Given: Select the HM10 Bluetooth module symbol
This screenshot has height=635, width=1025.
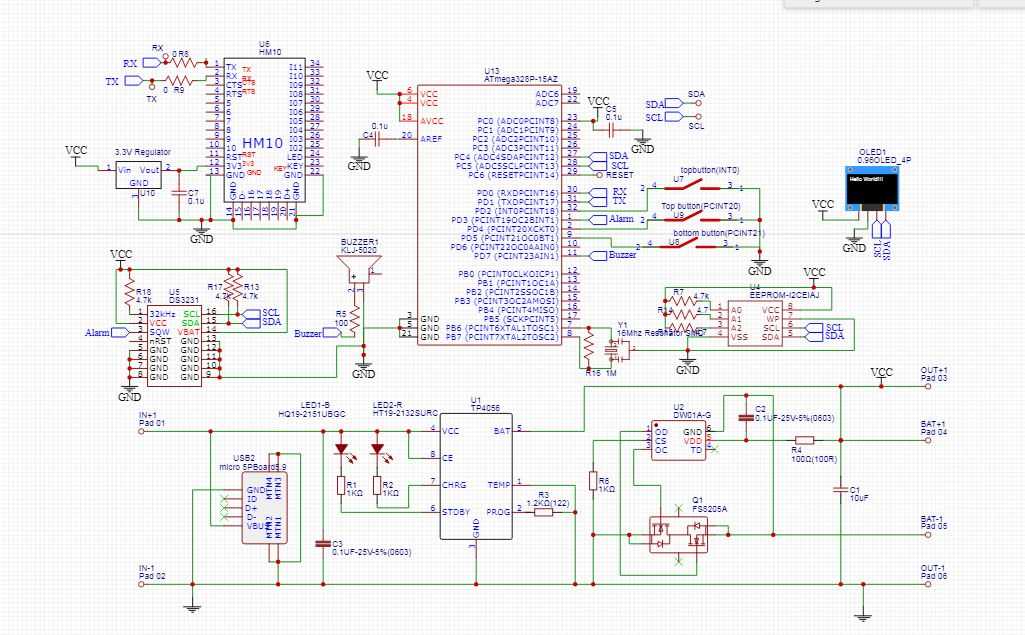Looking at the screenshot, I should click(264, 129).
